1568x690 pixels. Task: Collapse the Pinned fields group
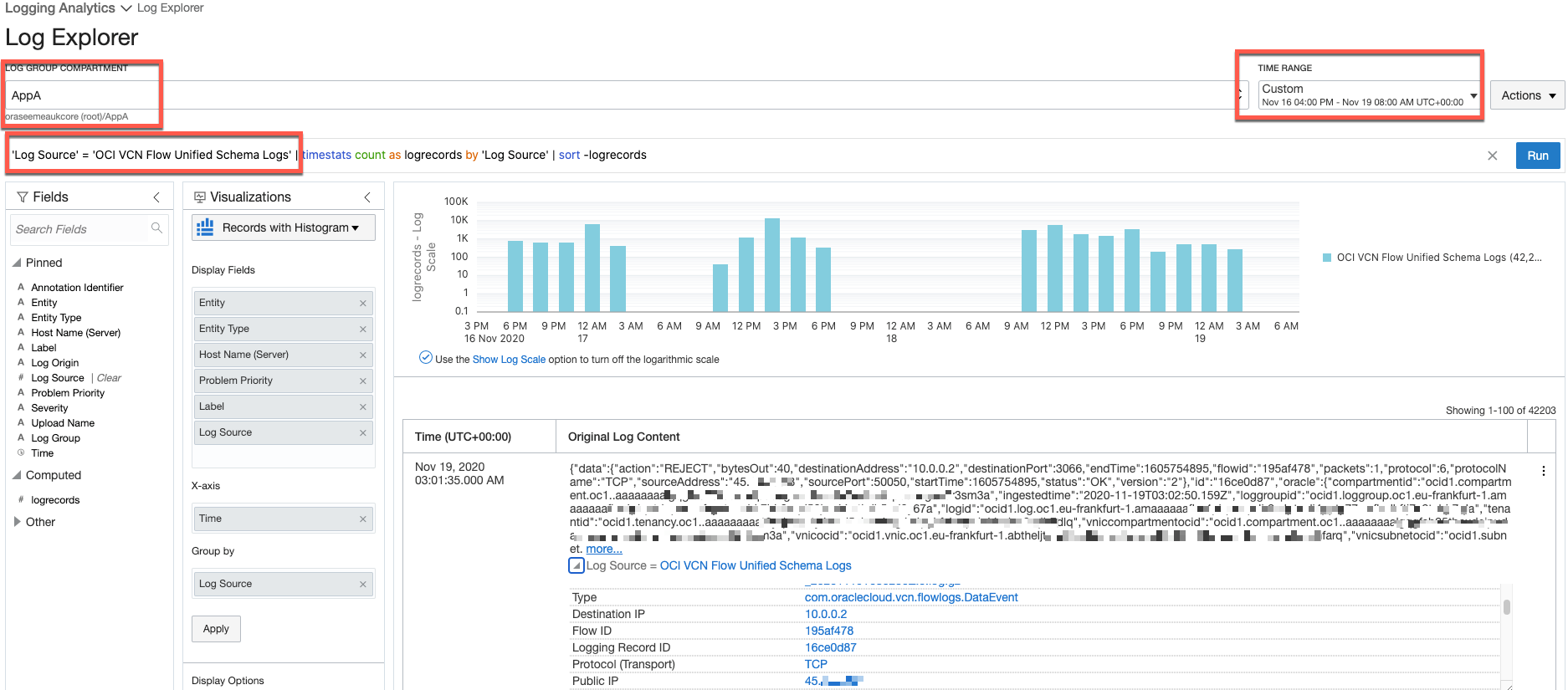click(x=17, y=263)
